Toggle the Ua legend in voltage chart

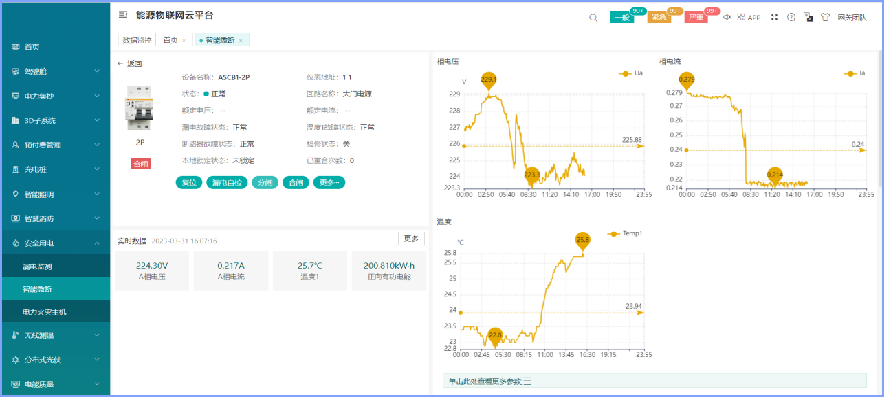tap(630, 73)
